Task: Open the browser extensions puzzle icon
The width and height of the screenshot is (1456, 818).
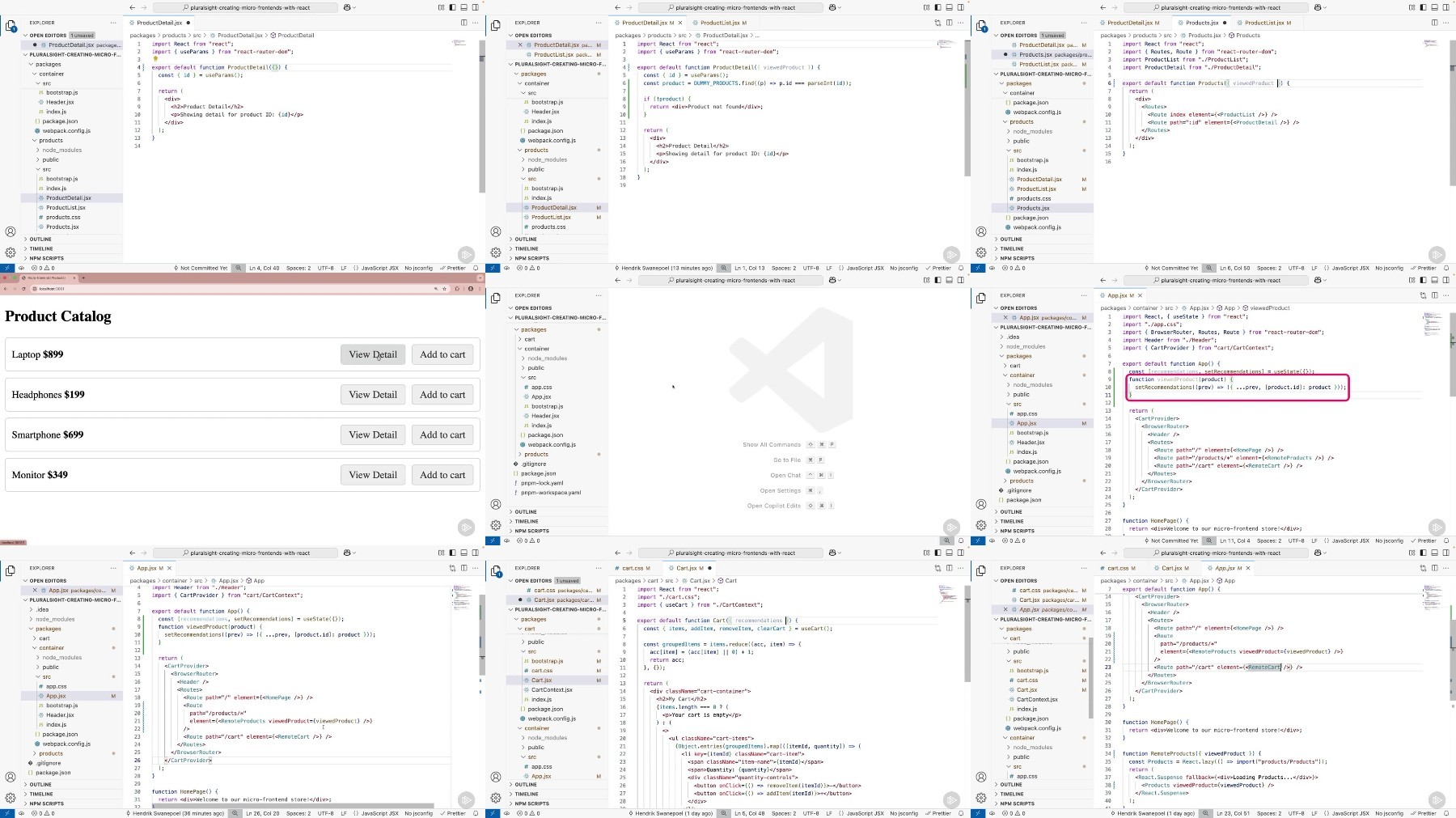Action: point(457,289)
